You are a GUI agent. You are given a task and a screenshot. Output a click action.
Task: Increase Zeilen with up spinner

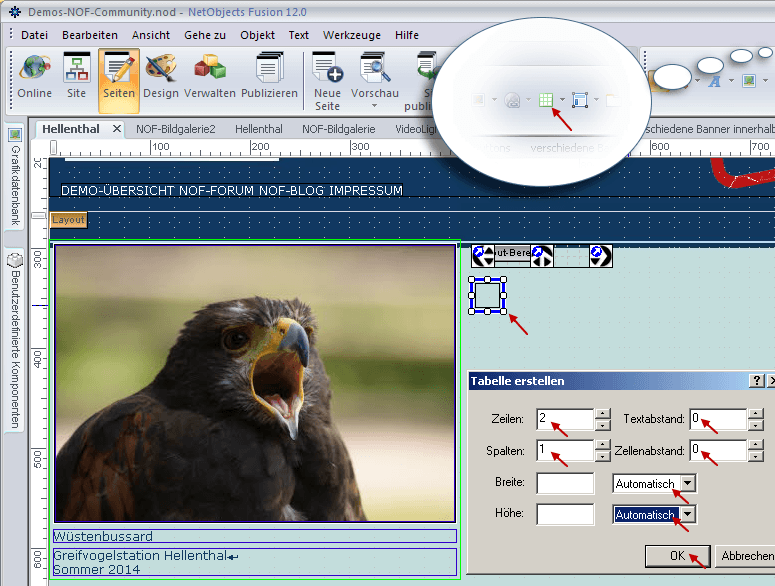pyautogui.click(x=603, y=414)
